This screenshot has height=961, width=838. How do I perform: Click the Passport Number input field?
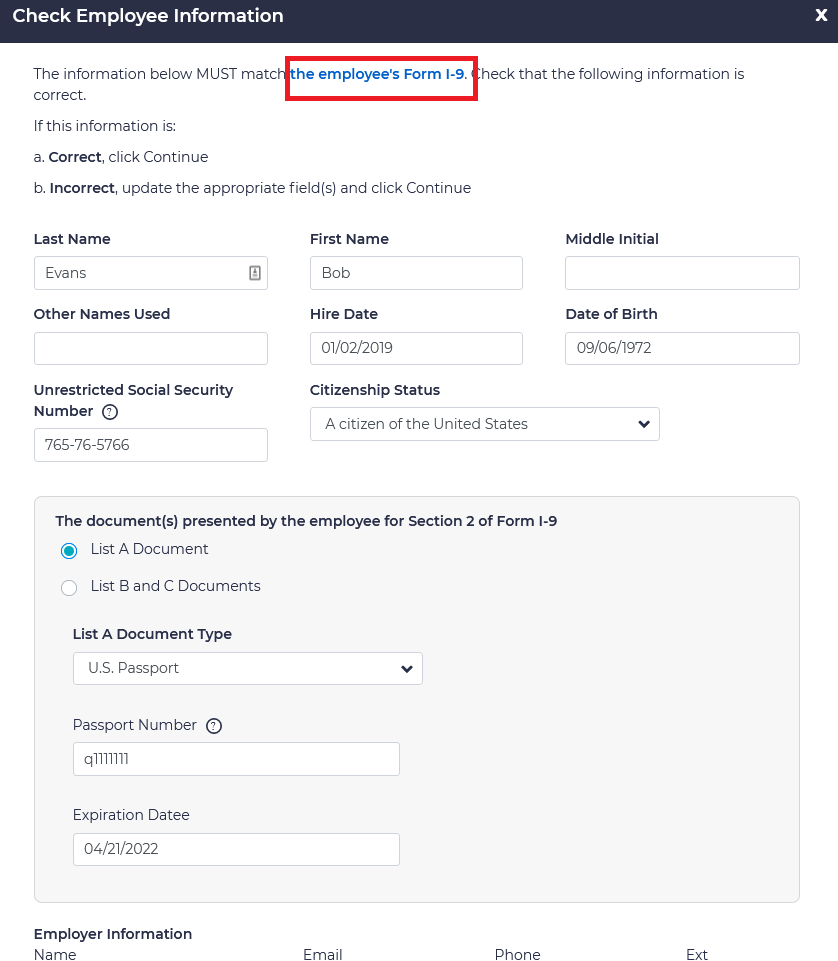(236, 759)
